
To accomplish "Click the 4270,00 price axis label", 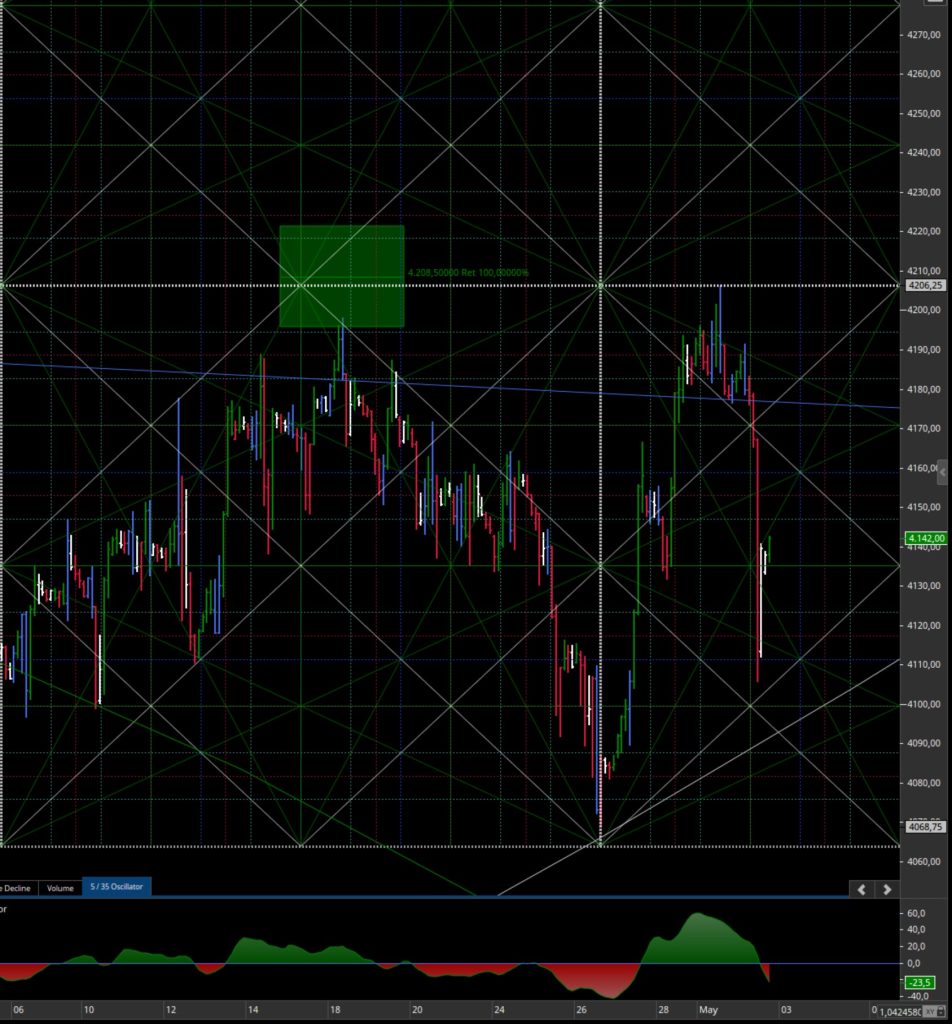I will [x=924, y=35].
